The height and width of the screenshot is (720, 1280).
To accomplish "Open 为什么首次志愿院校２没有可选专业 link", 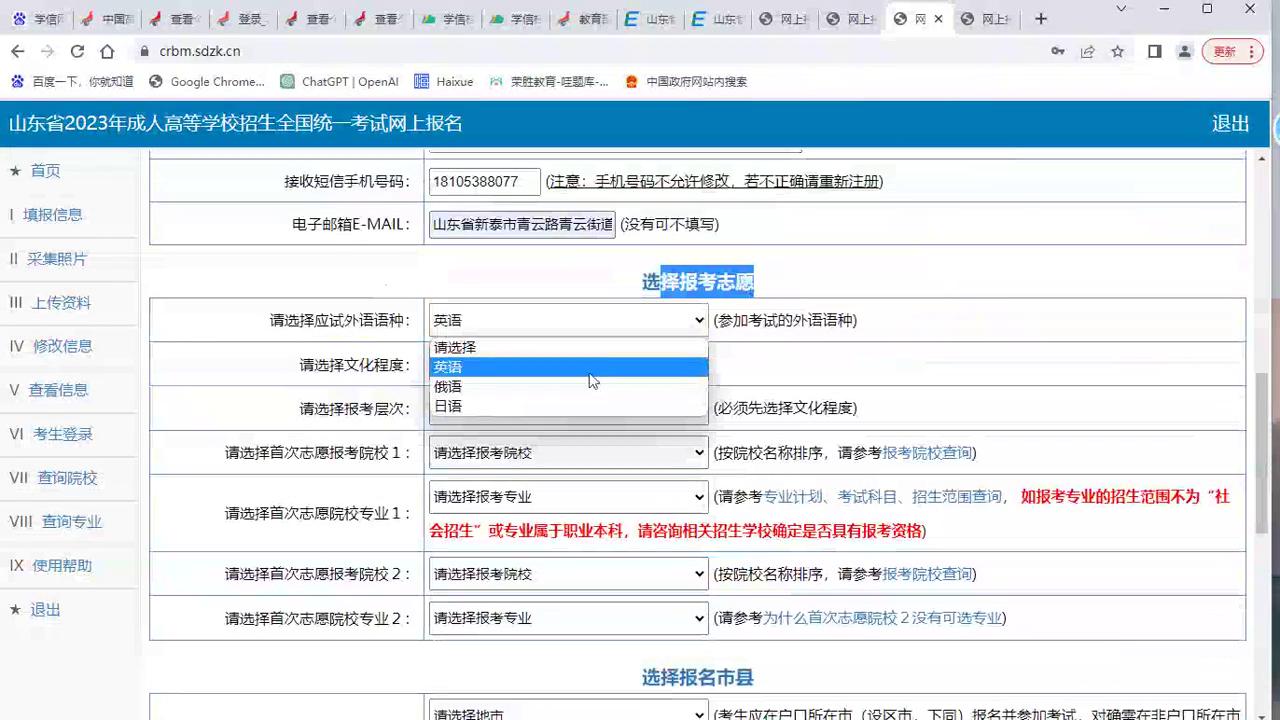I will click(x=882, y=618).
